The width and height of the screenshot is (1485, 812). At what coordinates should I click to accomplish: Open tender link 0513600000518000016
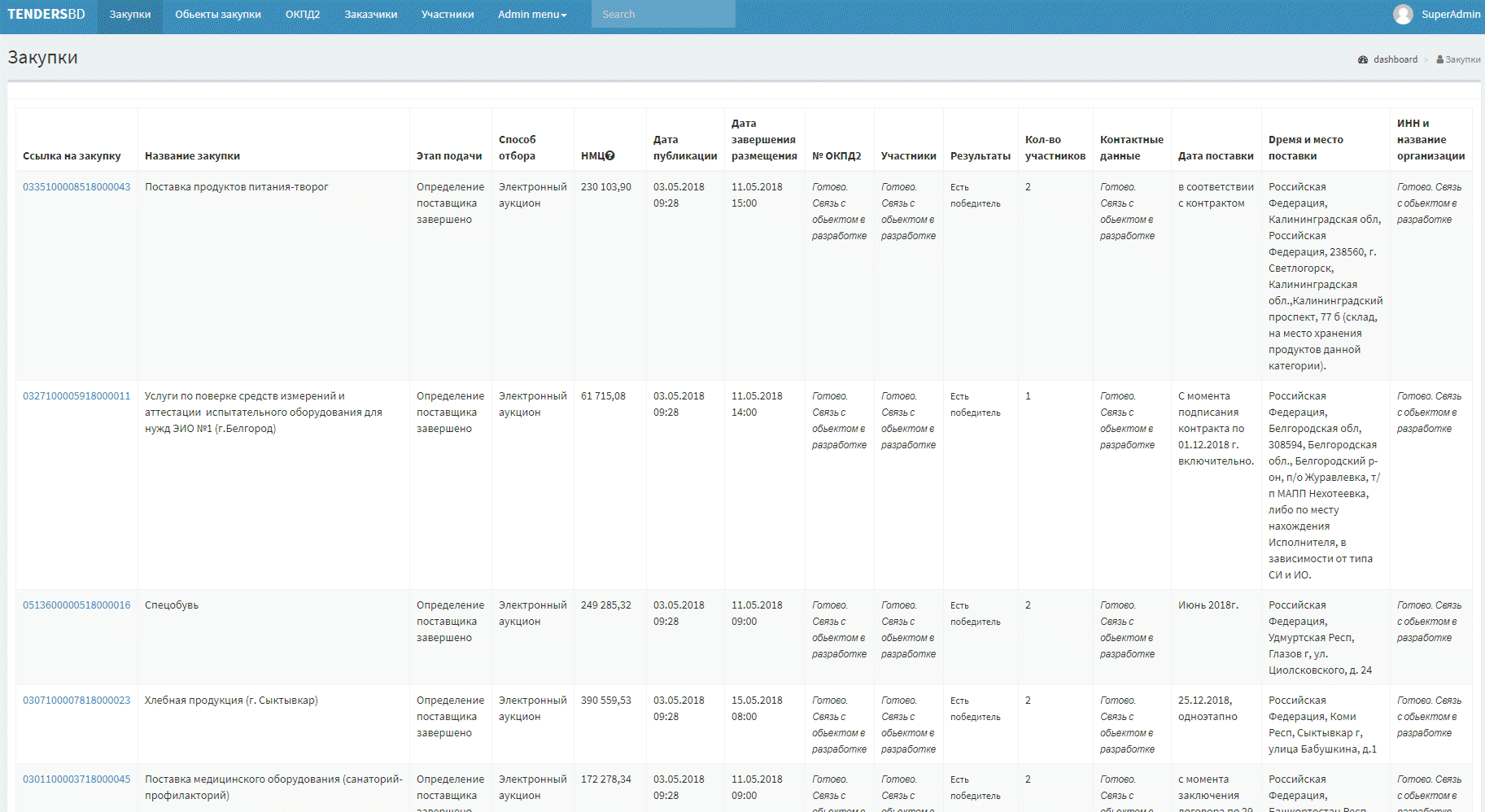tap(76, 605)
